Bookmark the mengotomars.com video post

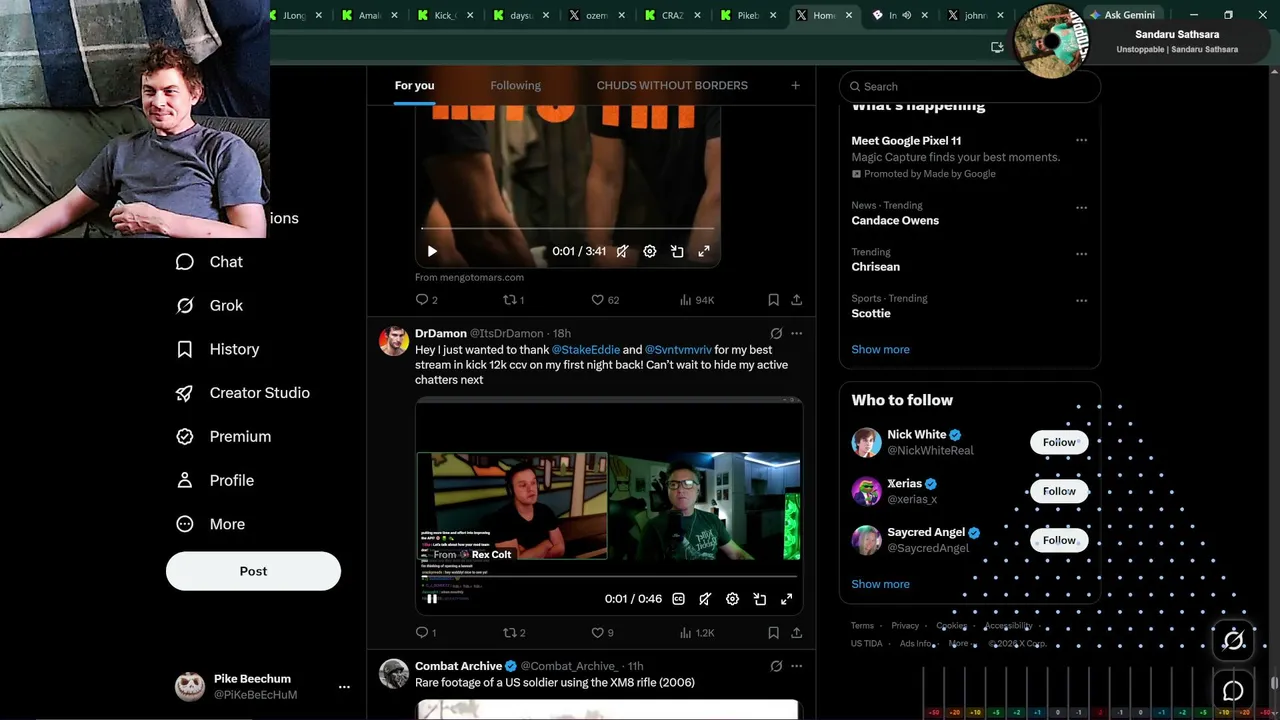tap(773, 300)
